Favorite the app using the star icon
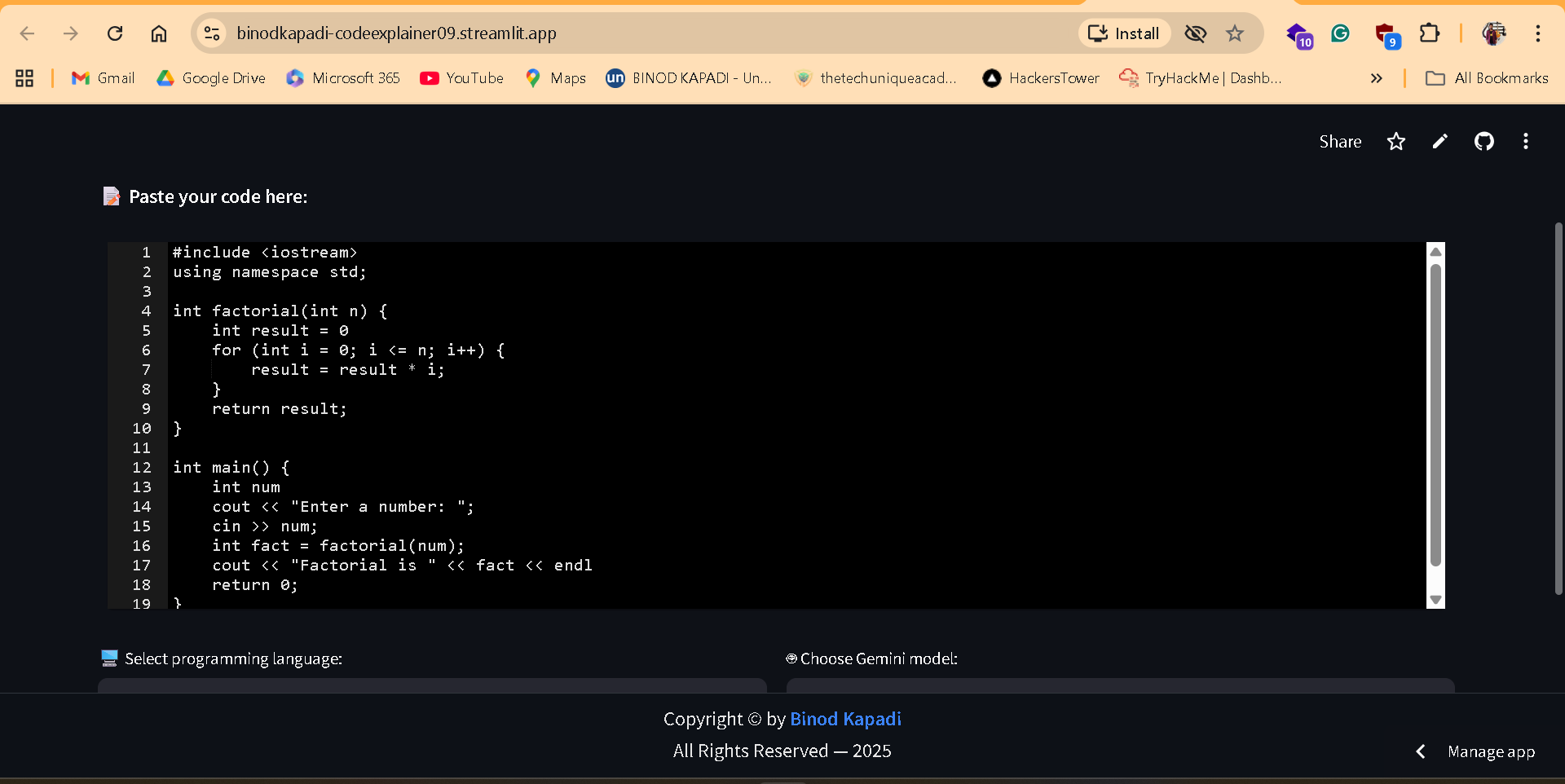 coord(1396,141)
